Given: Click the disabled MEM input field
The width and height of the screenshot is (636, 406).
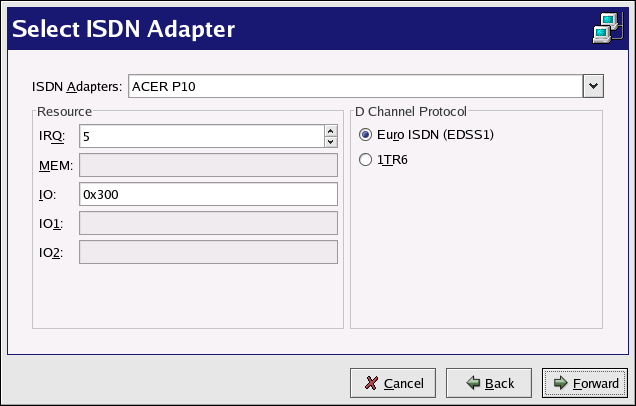Looking at the screenshot, I should click(208, 164).
